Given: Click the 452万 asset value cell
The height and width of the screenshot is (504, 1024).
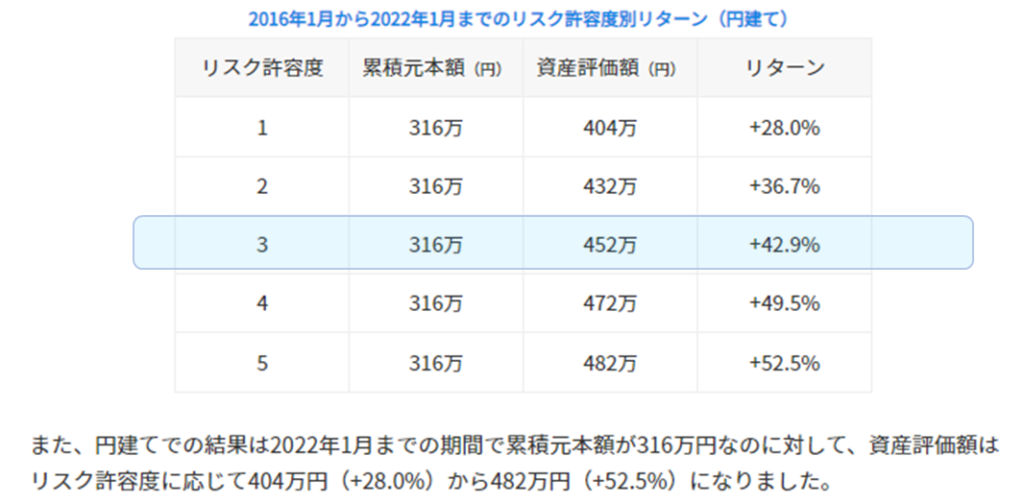Looking at the screenshot, I should coord(609,243).
